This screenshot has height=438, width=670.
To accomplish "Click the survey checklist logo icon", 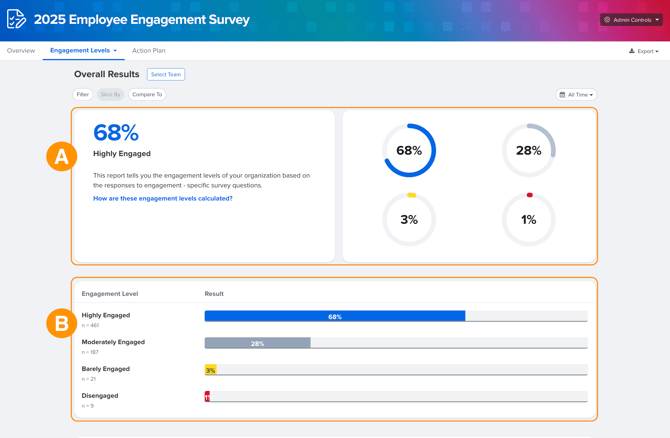I will [17, 19].
